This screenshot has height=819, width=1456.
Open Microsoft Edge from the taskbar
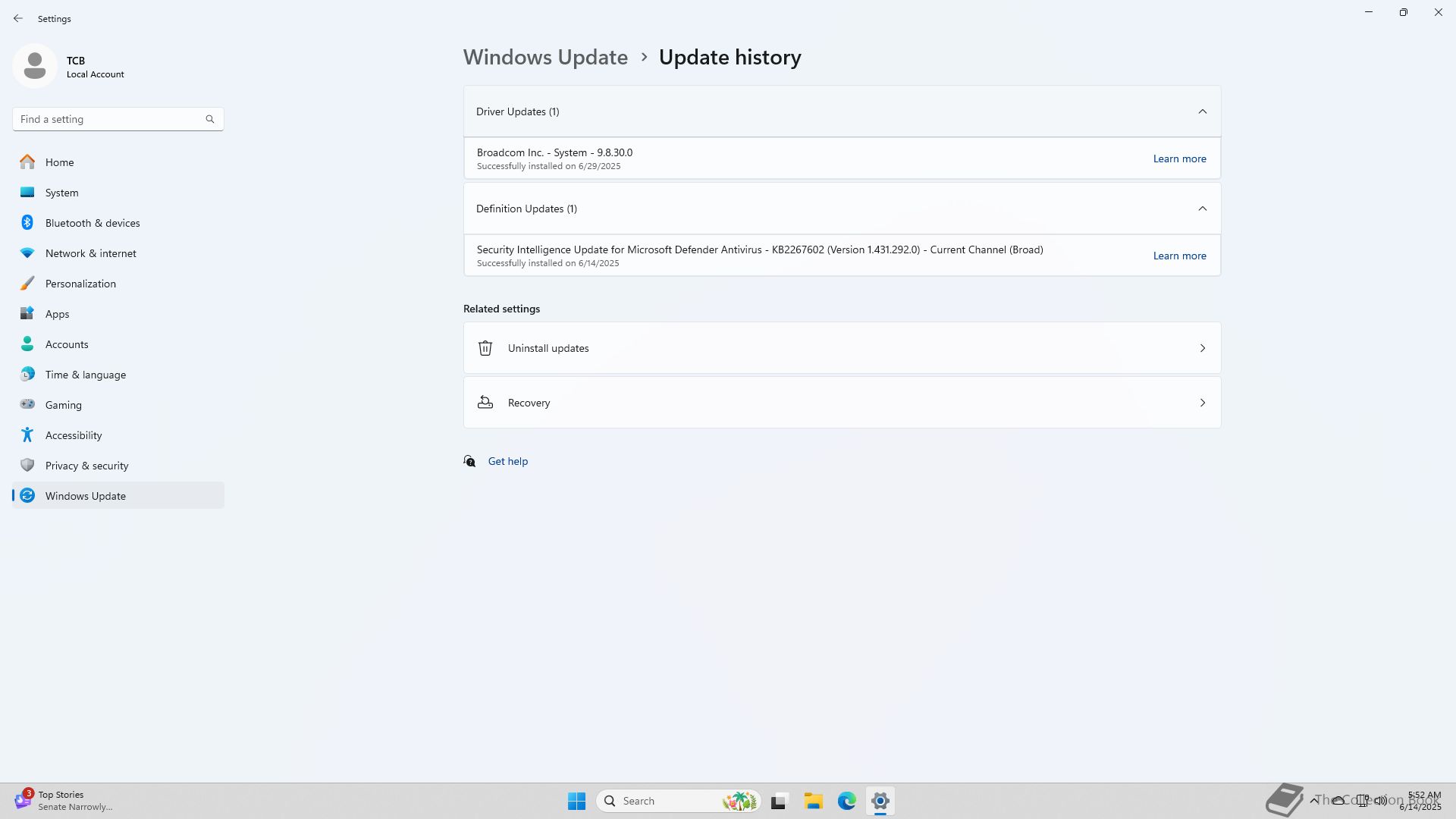(846, 801)
